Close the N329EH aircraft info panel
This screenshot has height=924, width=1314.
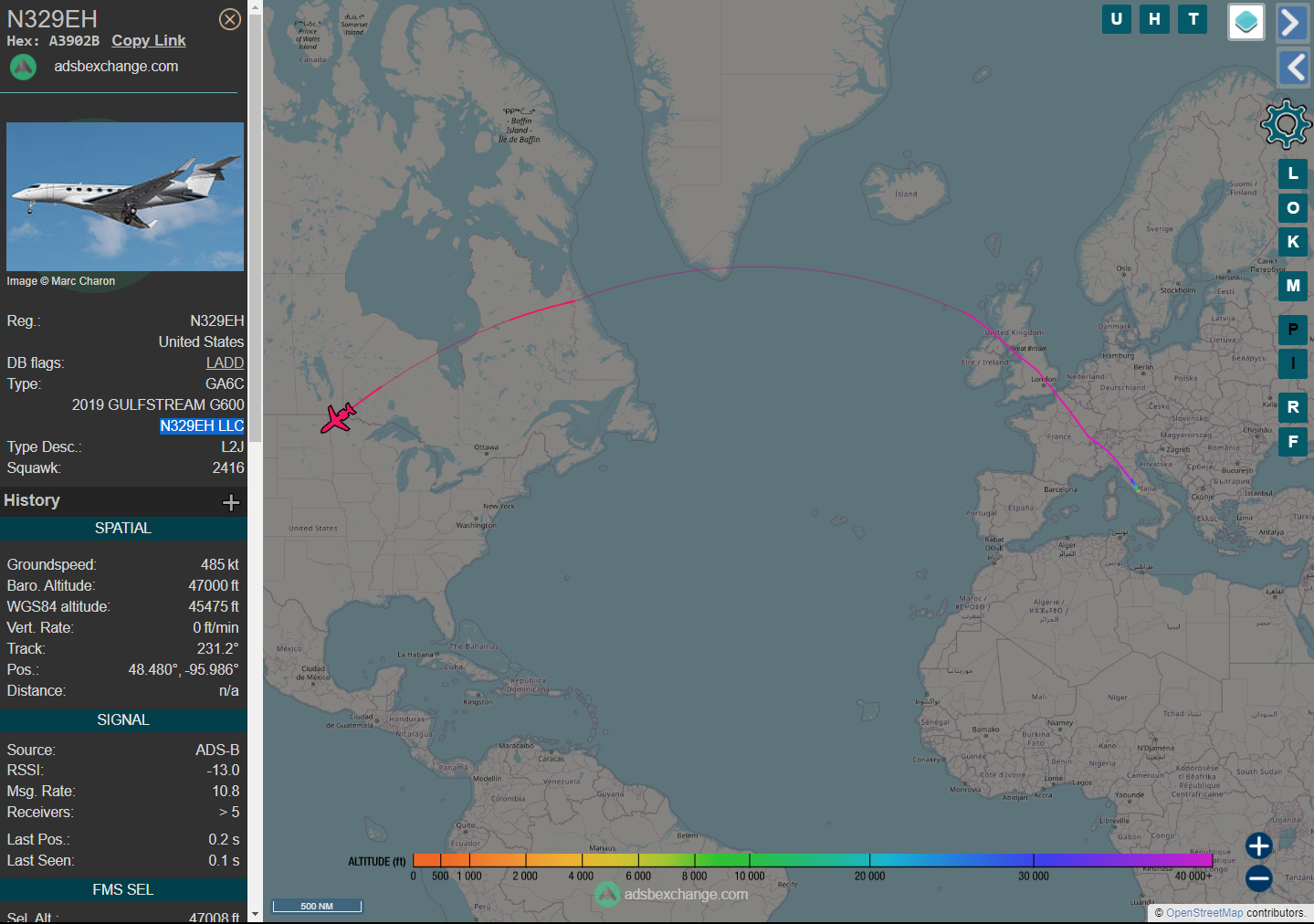[230, 19]
